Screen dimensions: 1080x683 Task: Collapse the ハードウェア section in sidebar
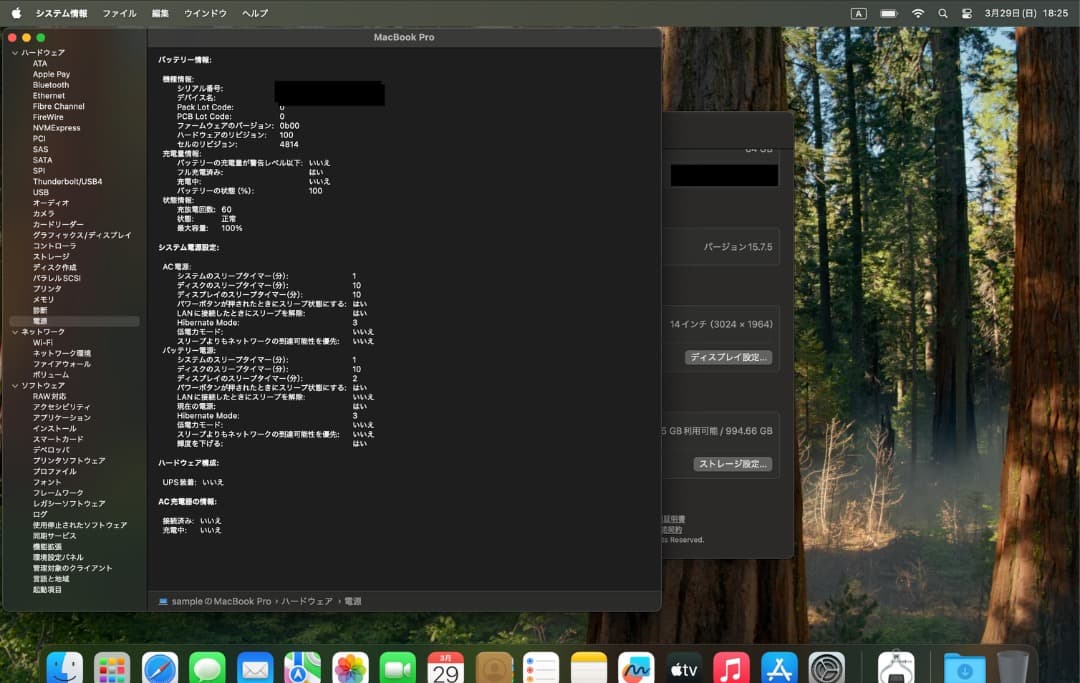14,52
